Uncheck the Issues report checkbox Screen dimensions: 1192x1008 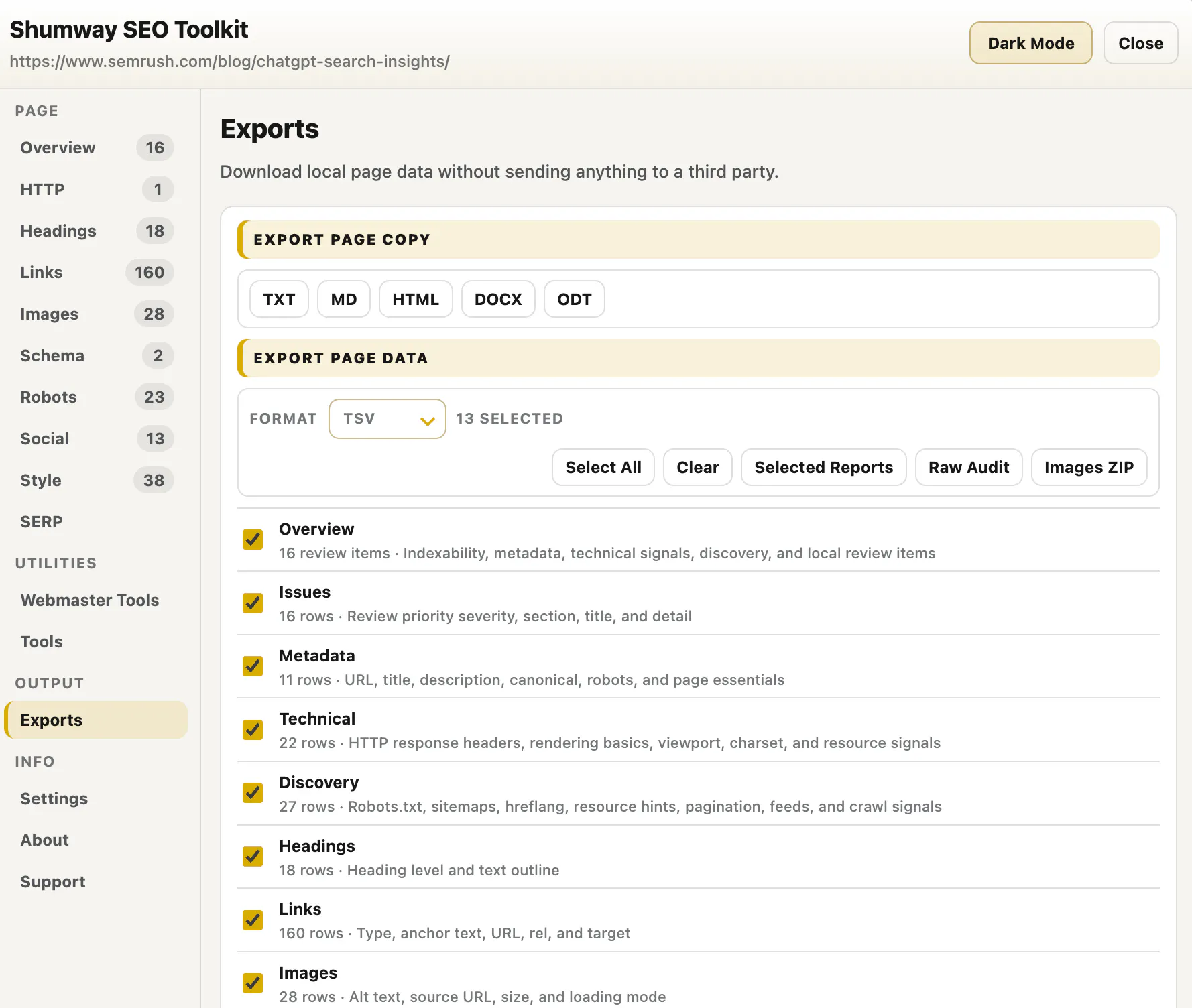click(253, 603)
